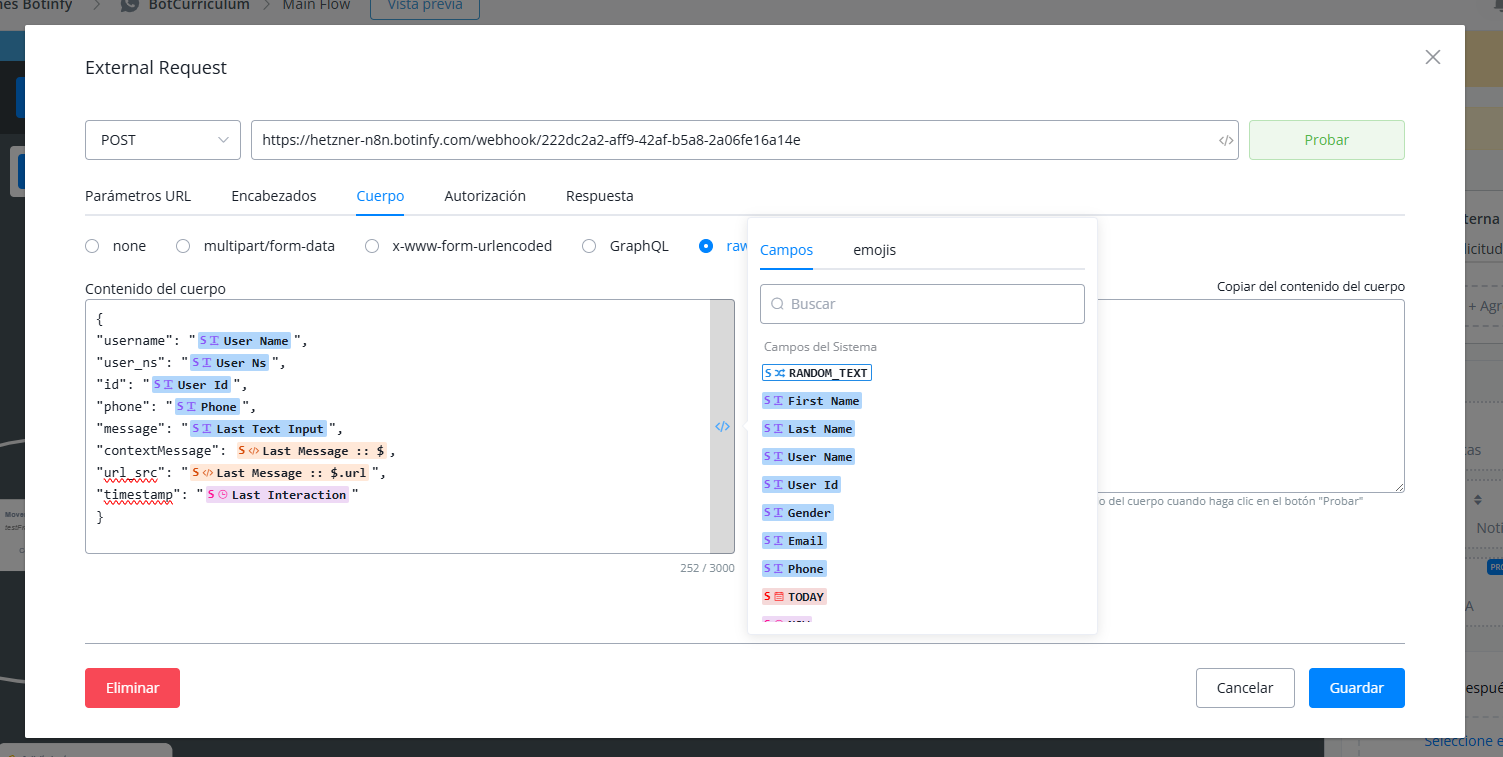
Task: Insert the User Id field from list
Action: [801, 485]
